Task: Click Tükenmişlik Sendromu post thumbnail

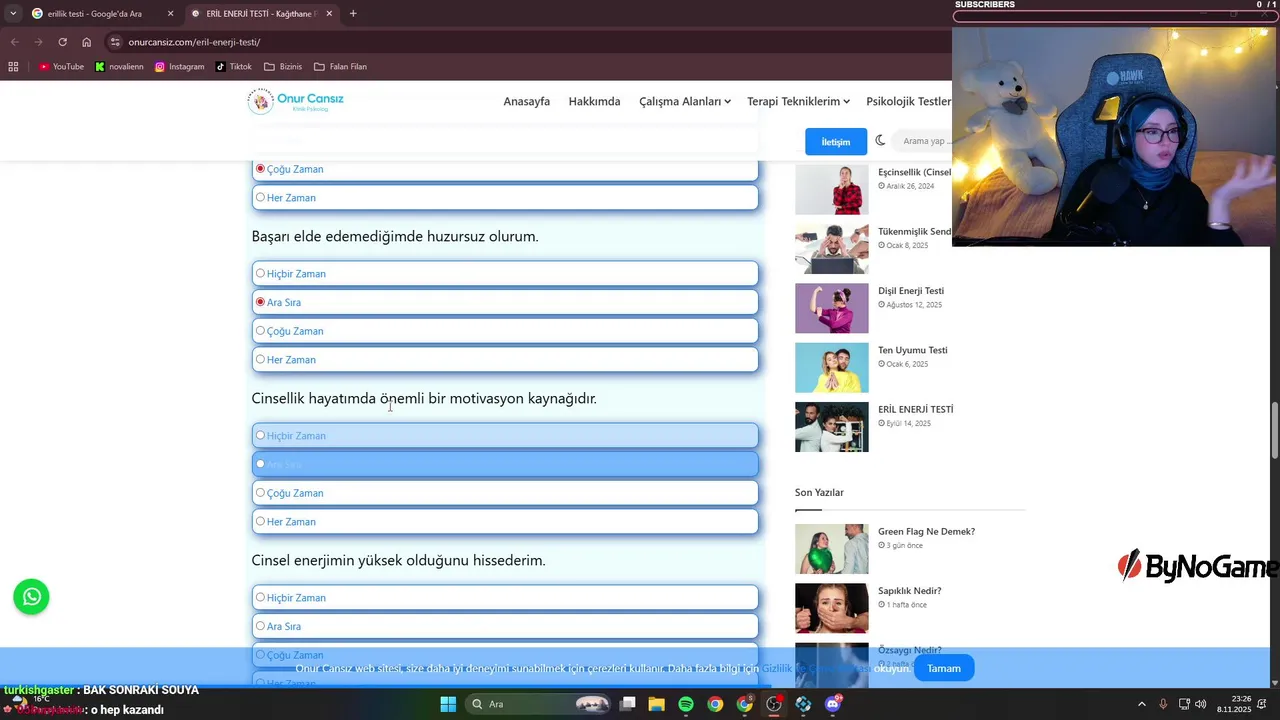Action: [832, 249]
